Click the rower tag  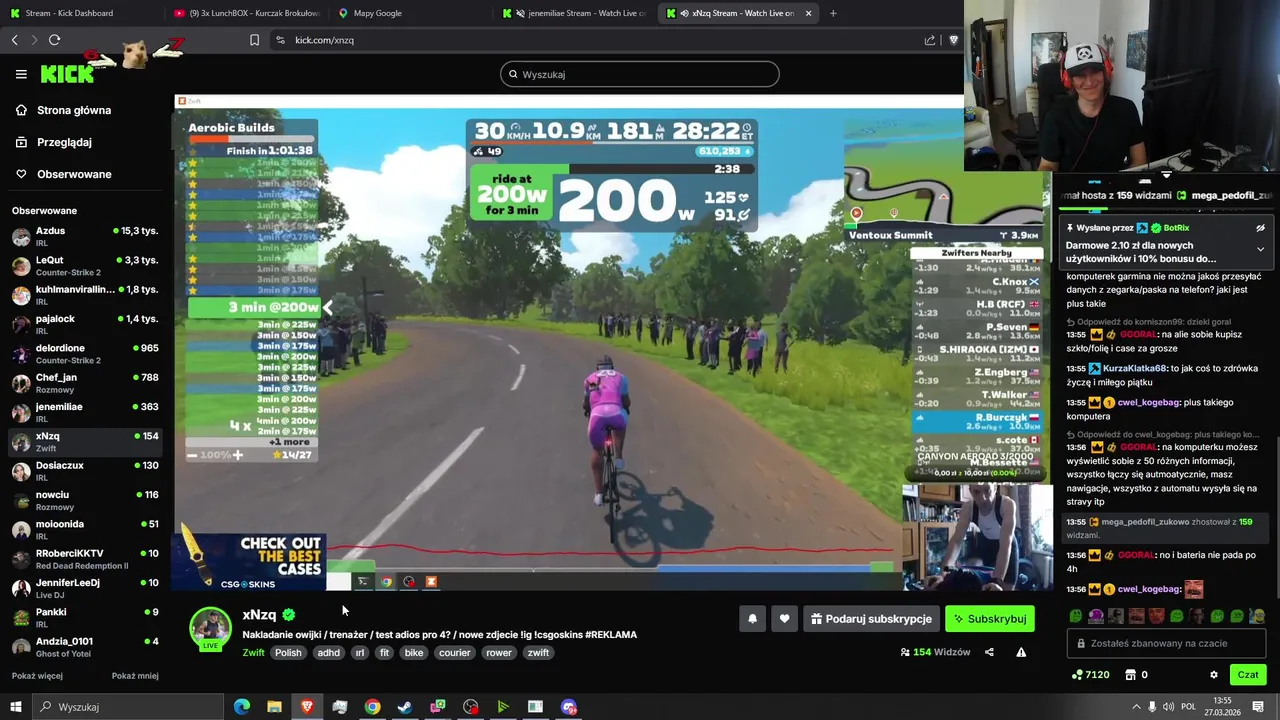tap(499, 653)
